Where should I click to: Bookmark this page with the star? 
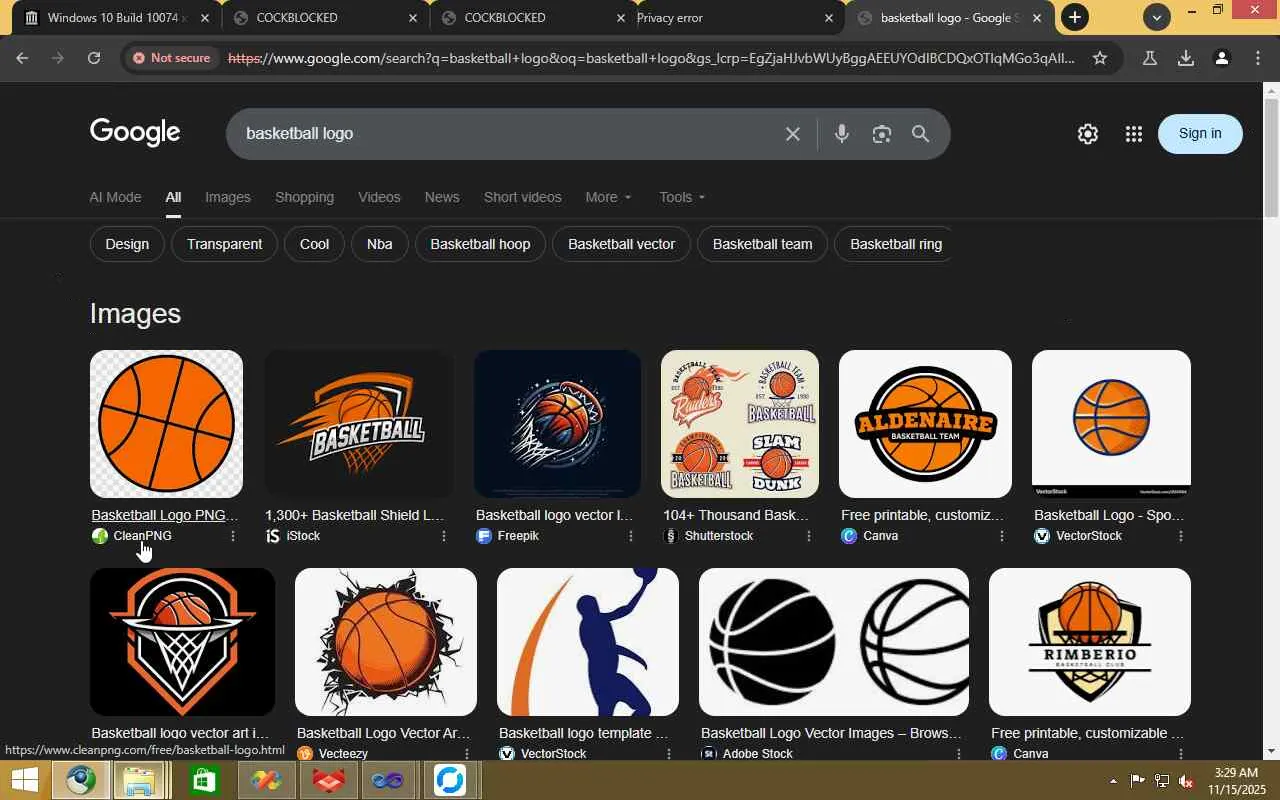tap(1100, 58)
